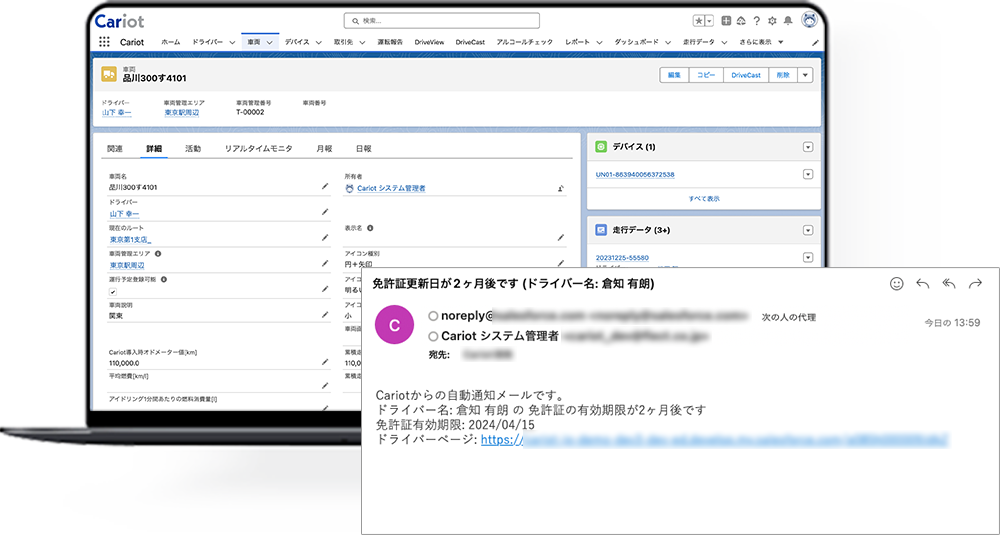Switch to the 日報 tab

point(363,149)
